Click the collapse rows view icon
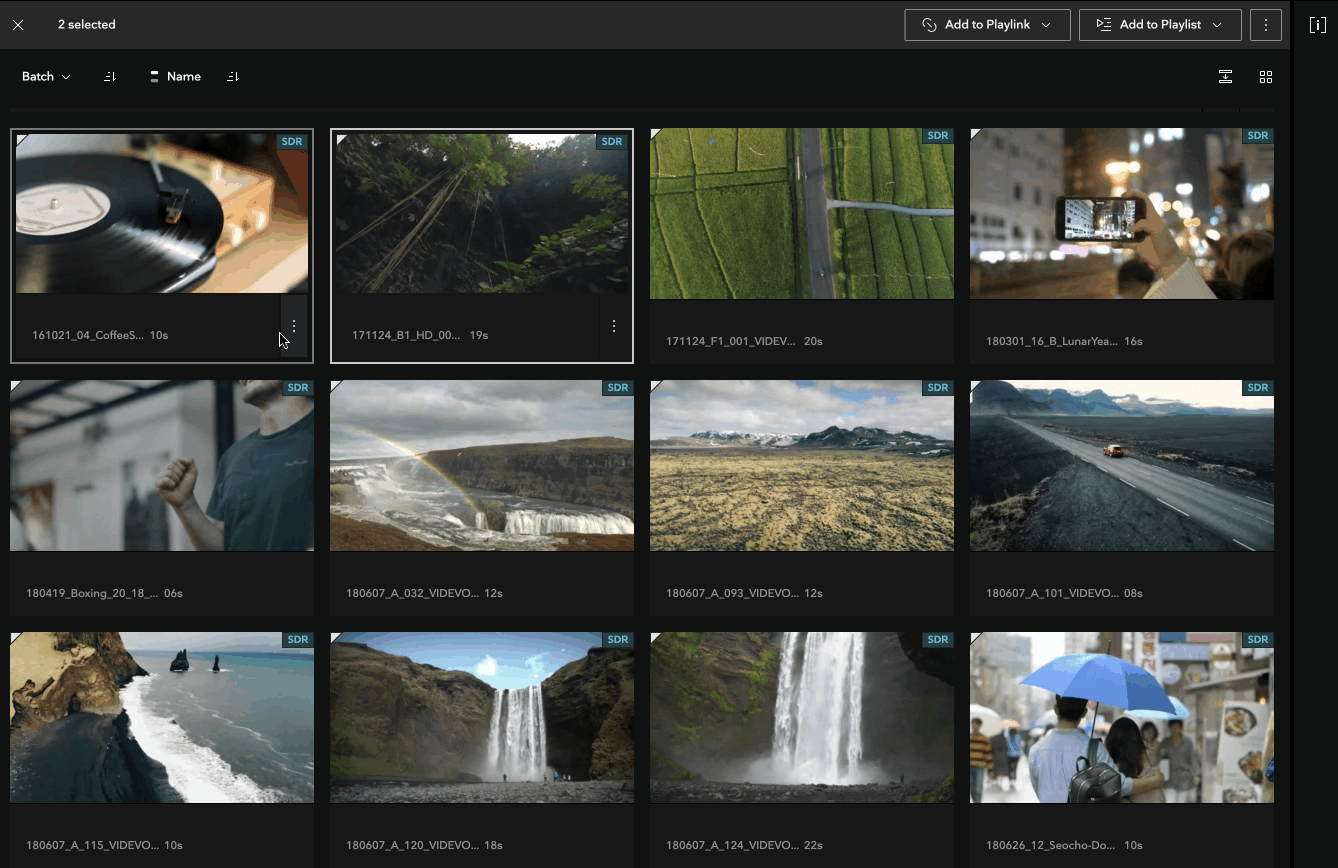Viewport: 1338px width, 868px height. tap(1225, 77)
